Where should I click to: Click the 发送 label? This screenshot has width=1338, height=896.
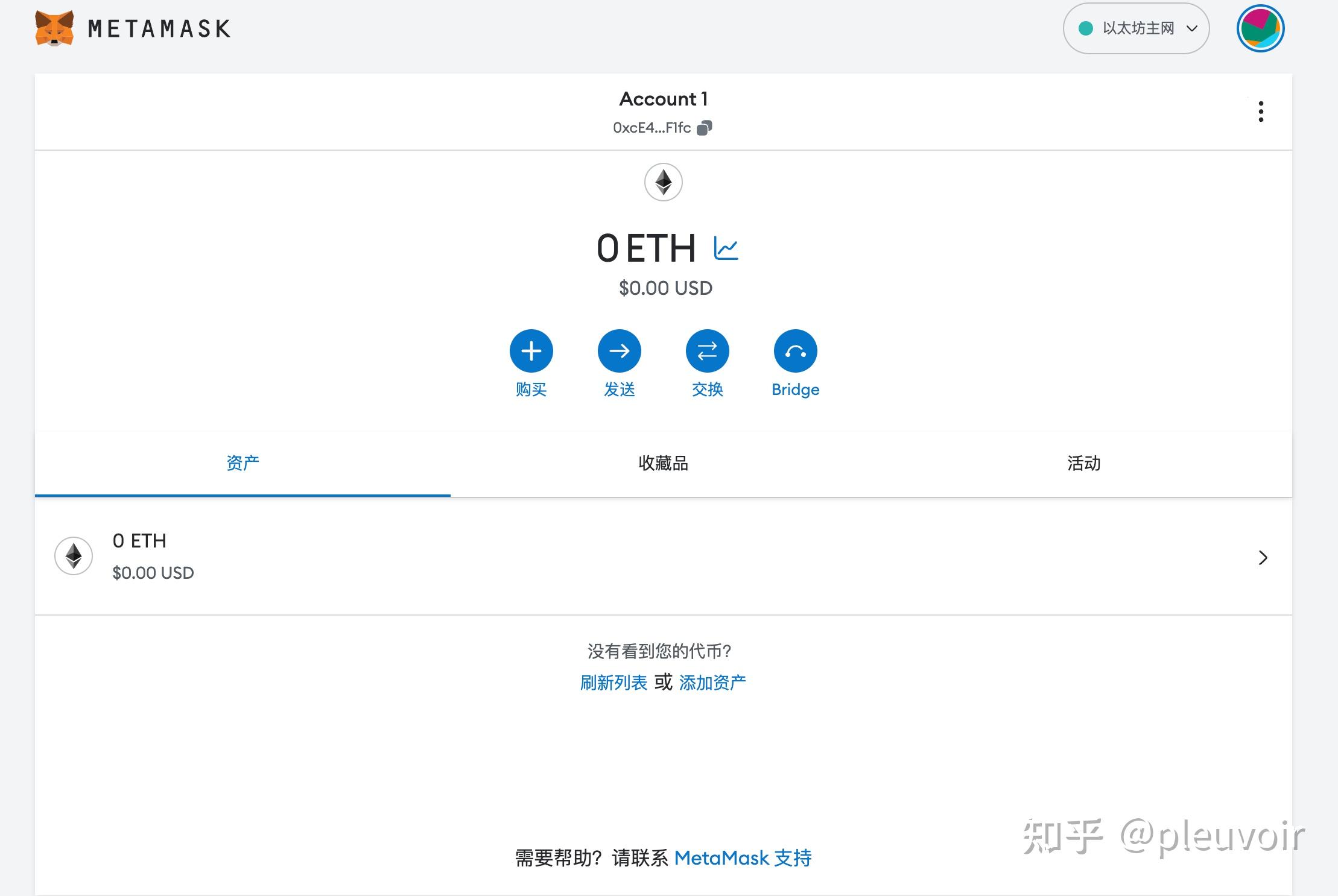click(620, 390)
